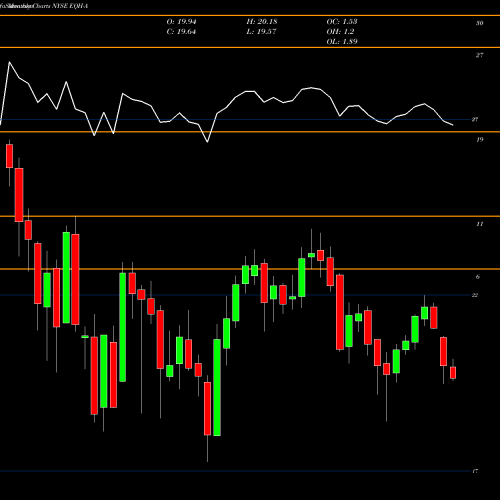Click the axis label 30
Image resolution: width=500 pixels, height=500 pixels.
tap(479, 23)
